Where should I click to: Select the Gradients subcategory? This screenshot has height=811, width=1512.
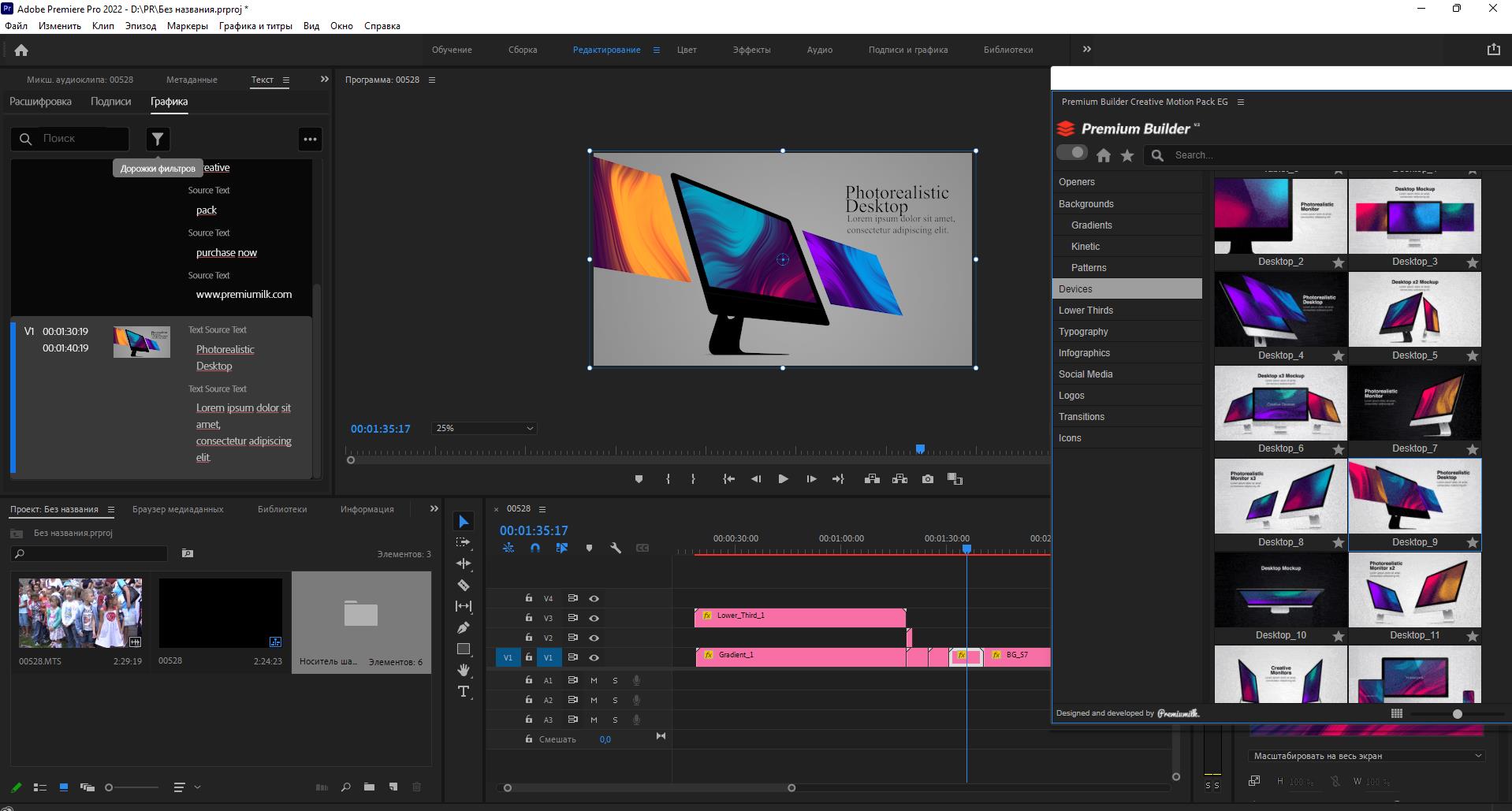click(x=1127, y=225)
